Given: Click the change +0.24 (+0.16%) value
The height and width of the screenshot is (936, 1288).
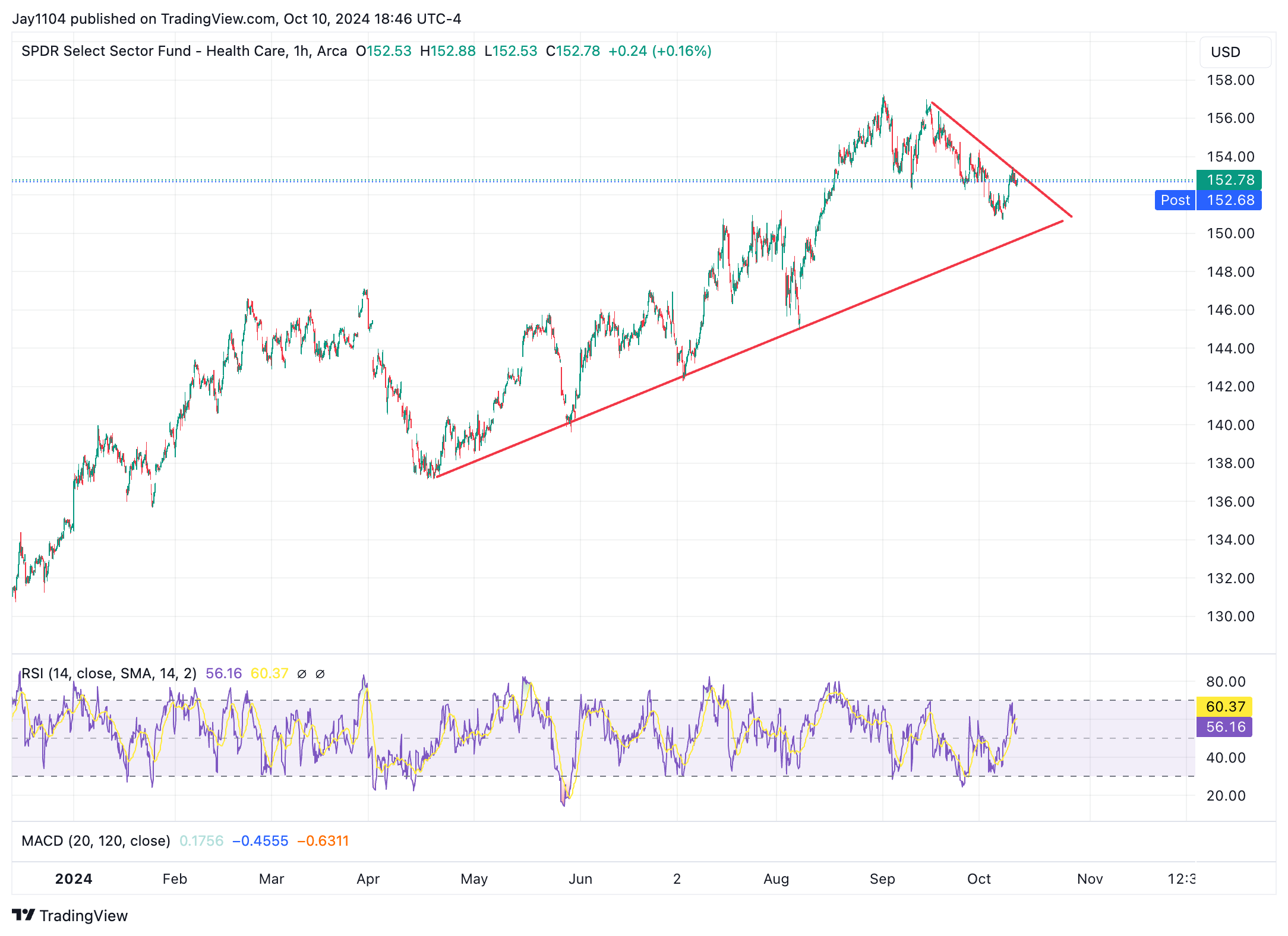Looking at the screenshot, I should click(x=659, y=51).
